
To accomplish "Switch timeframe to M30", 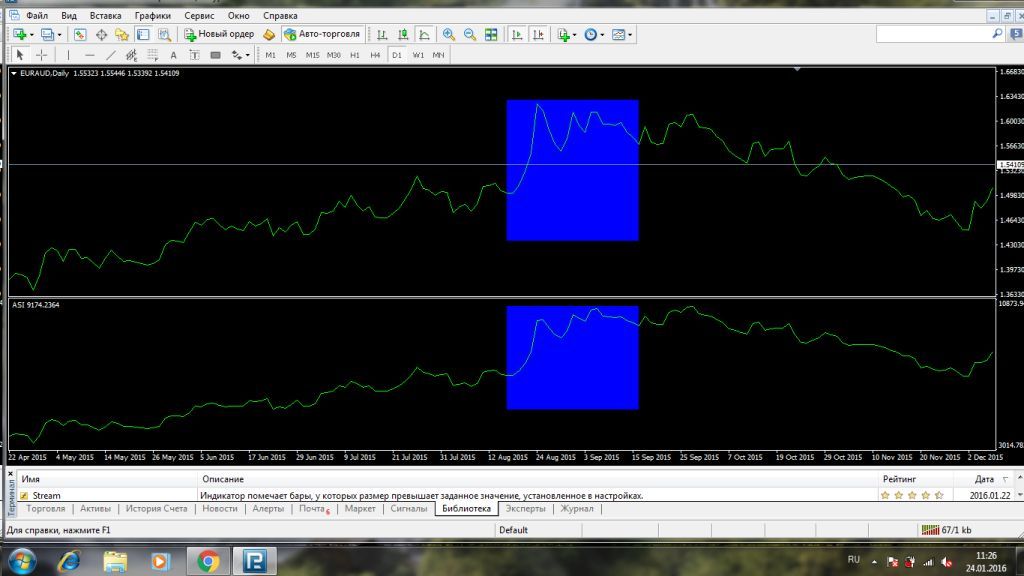I will (x=334, y=55).
